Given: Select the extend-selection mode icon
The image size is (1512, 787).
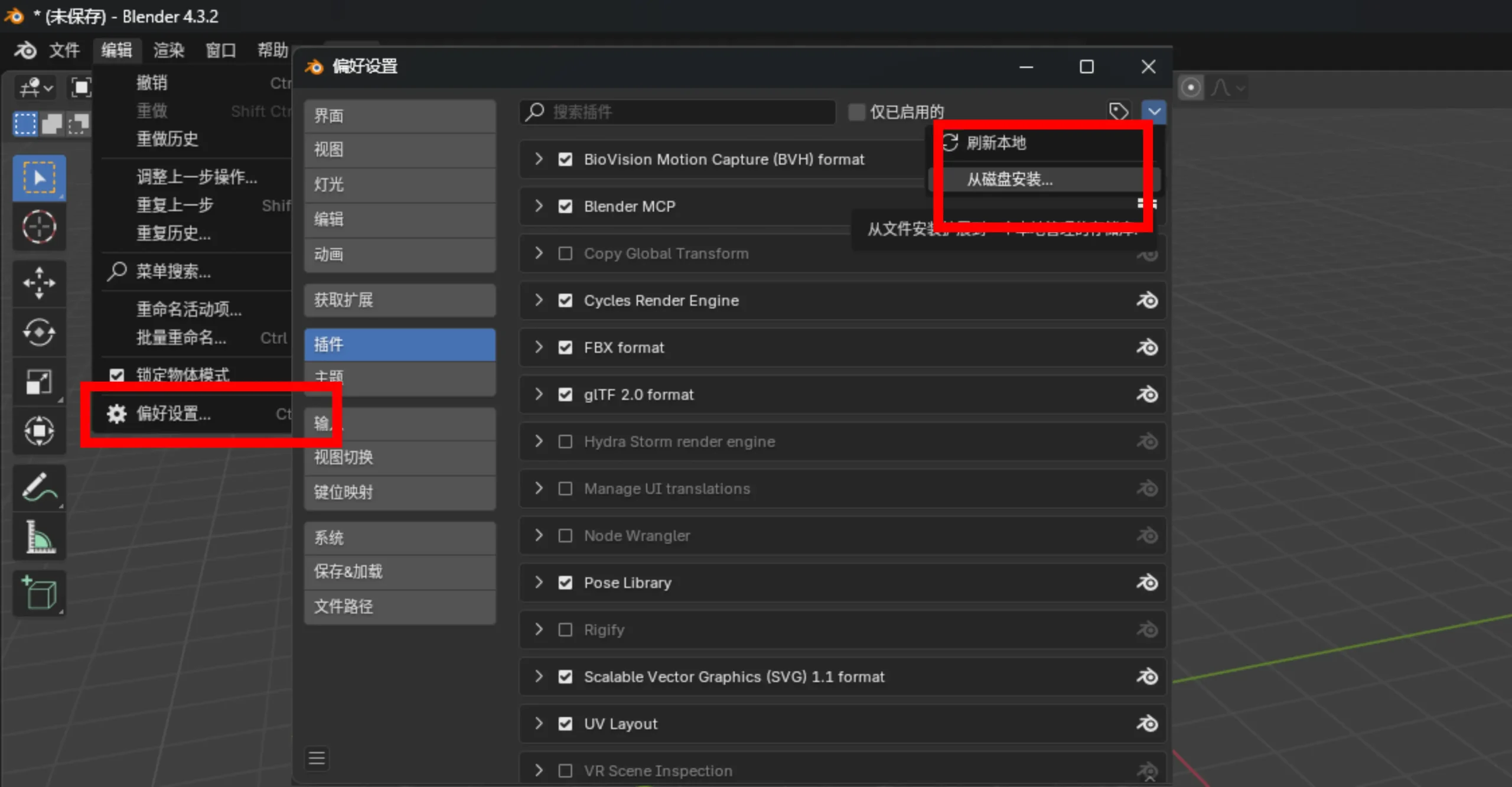Looking at the screenshot, I should click(x=51, y=124).
